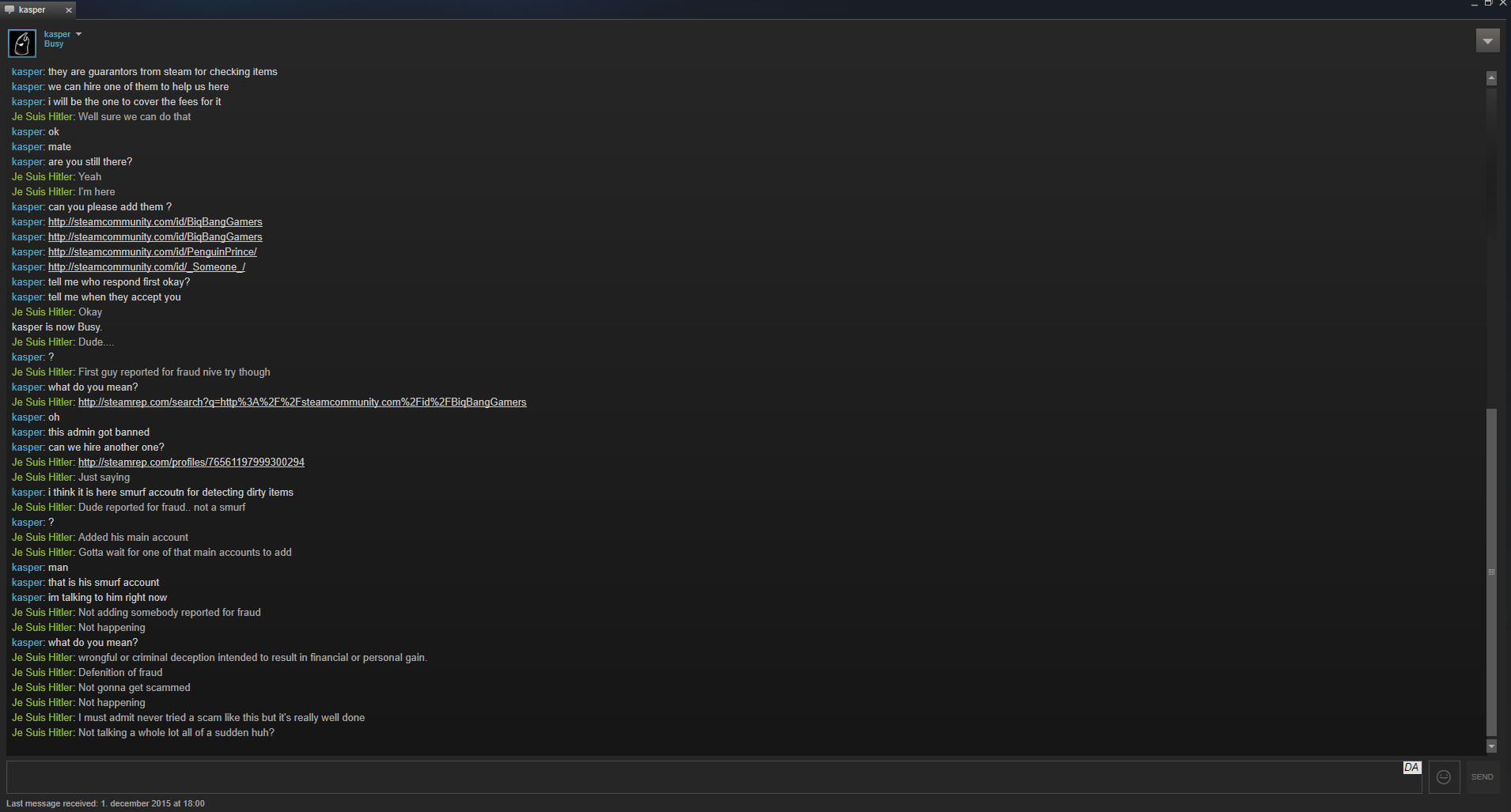Open the dropdown arrow next to kasper's name
This screenshot has height=812, width=1511.
(x=78, y=34)
